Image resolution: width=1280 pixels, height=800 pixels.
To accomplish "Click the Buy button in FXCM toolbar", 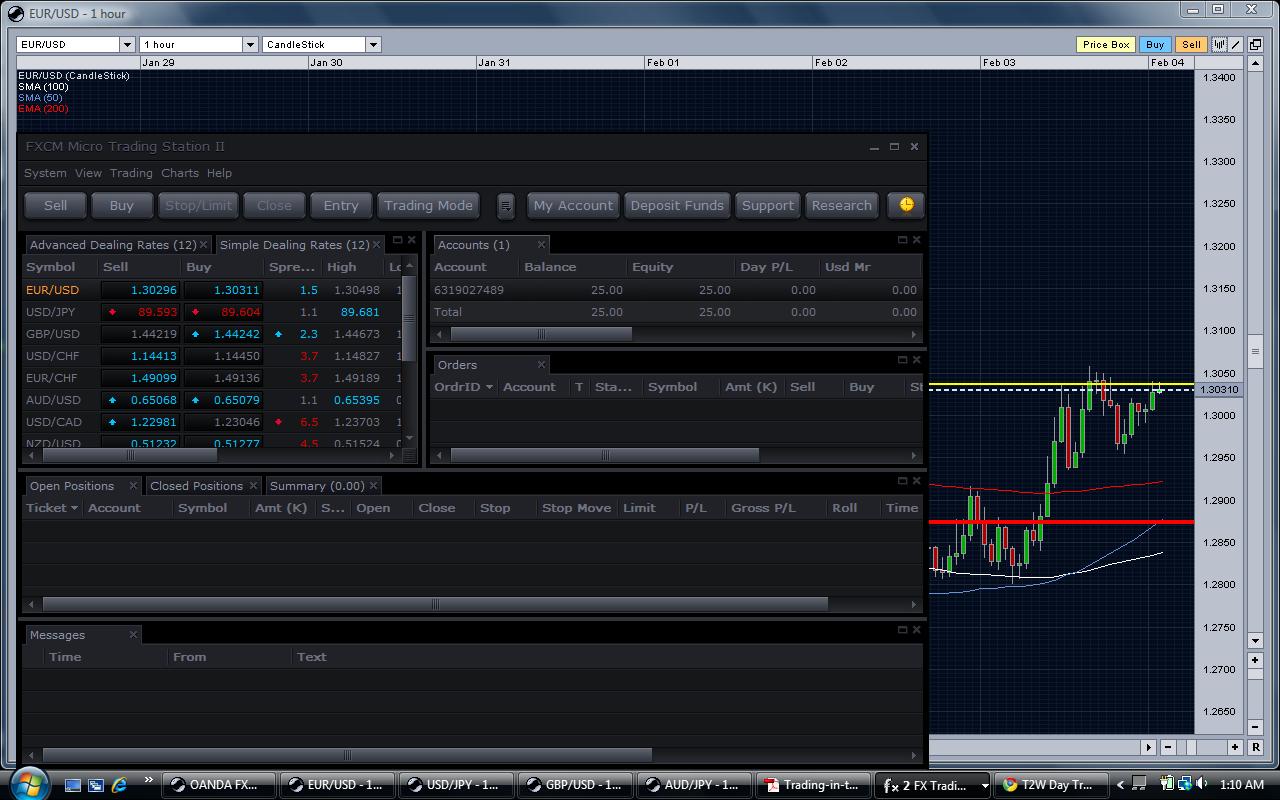I will point(122,205).
